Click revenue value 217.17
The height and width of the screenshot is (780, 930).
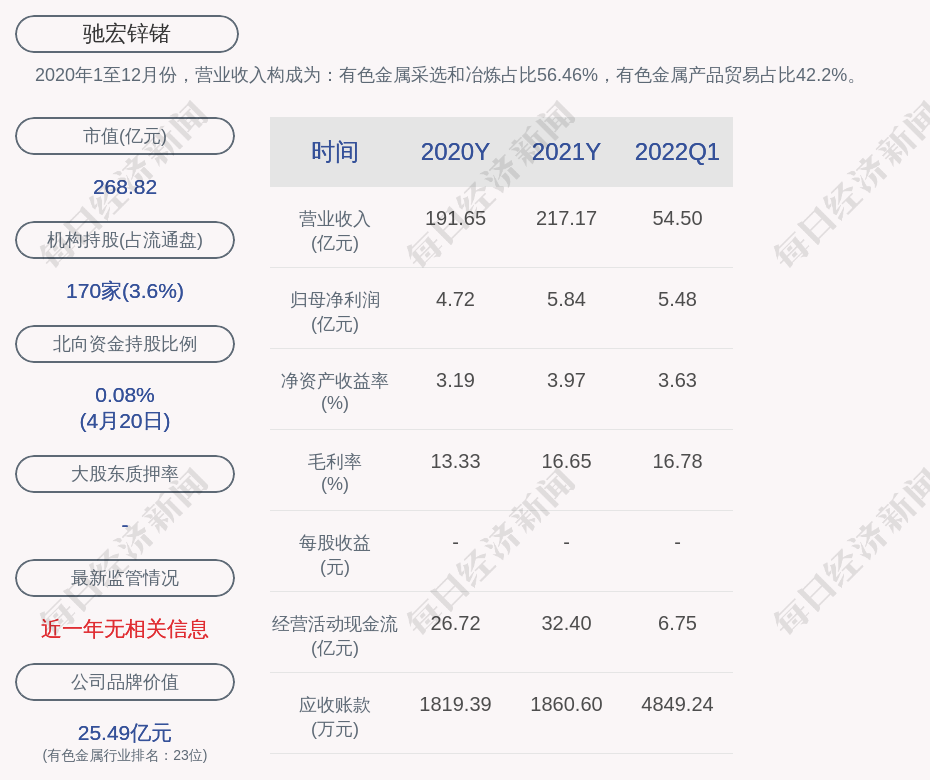click(x=566, y=218)
